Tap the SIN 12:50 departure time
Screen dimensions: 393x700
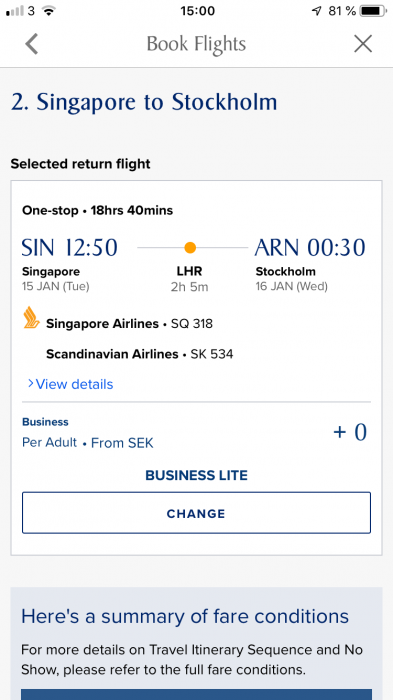tap(70, 247)
